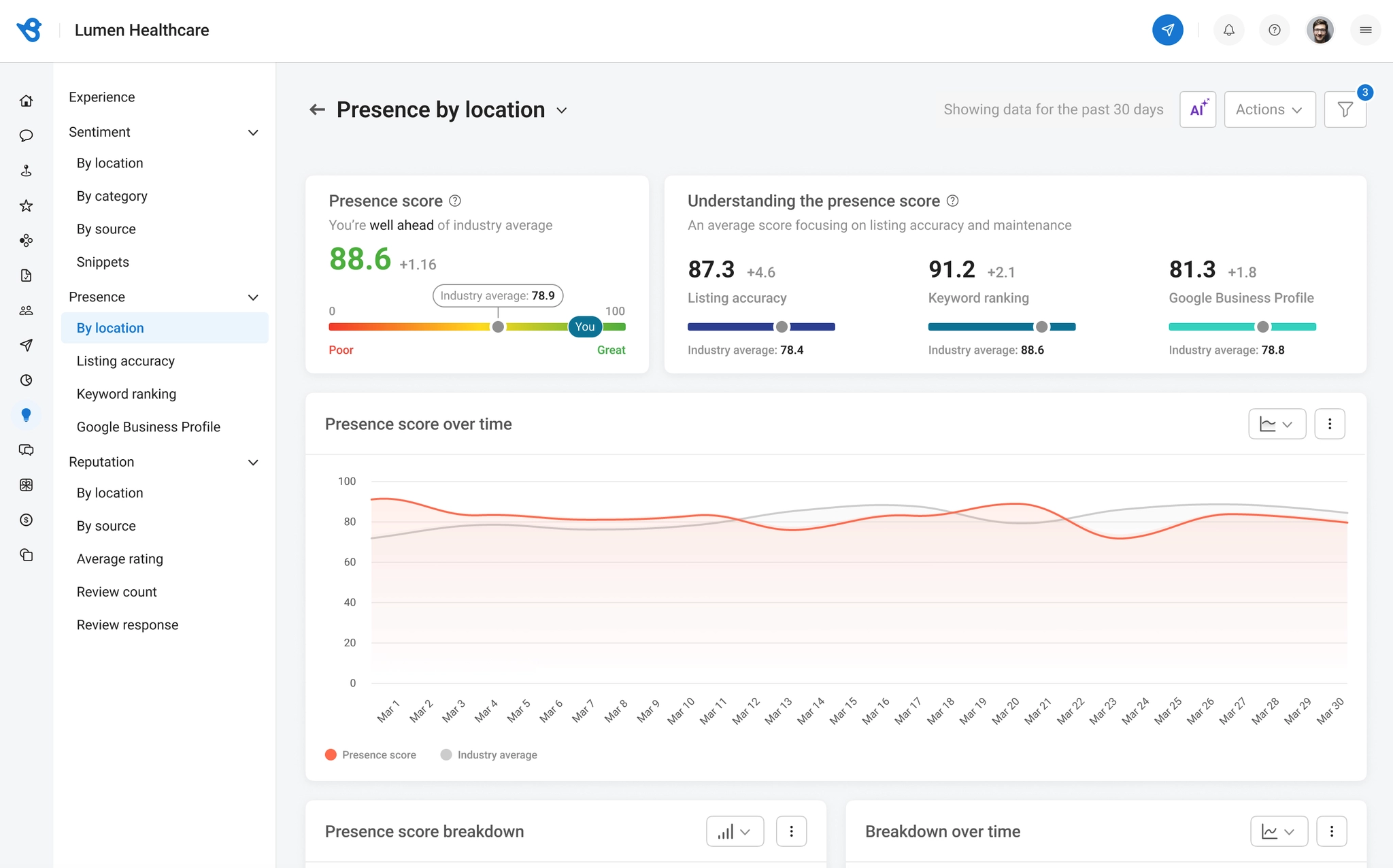
Task: Click the star icon in left sidebar
Action: coord(27,205)
